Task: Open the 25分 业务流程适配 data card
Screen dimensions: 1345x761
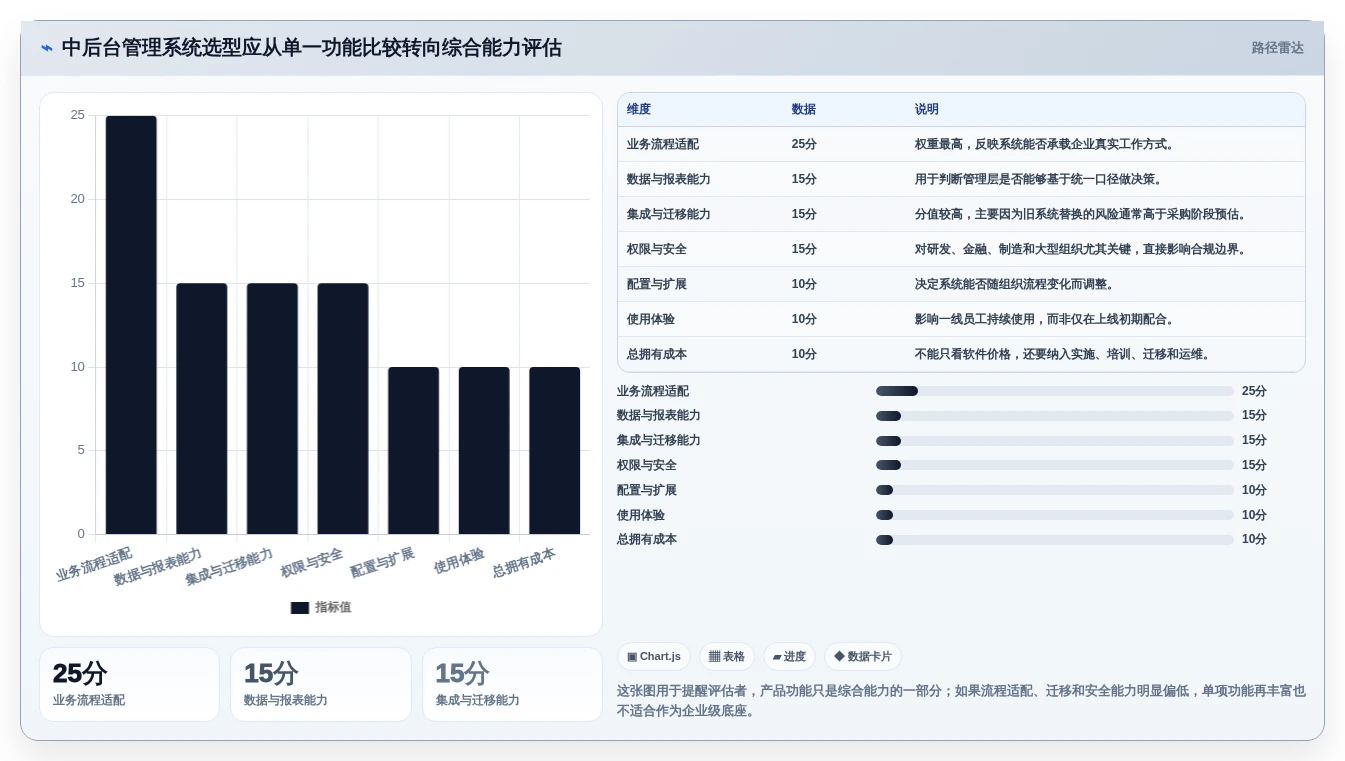Action: click(x=129, y=685)
